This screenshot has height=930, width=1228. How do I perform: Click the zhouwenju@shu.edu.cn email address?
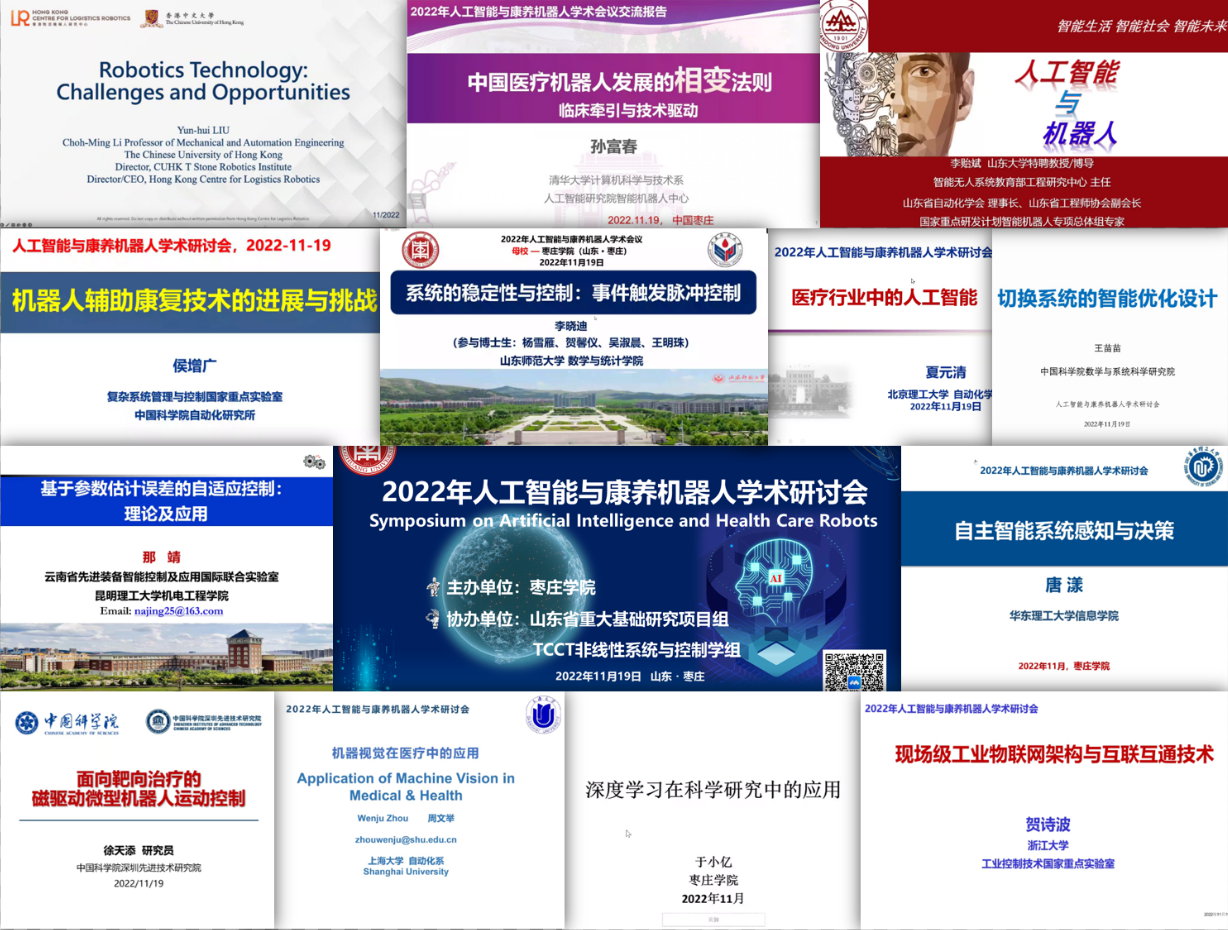pyautogui.click(x=405, y=840)
